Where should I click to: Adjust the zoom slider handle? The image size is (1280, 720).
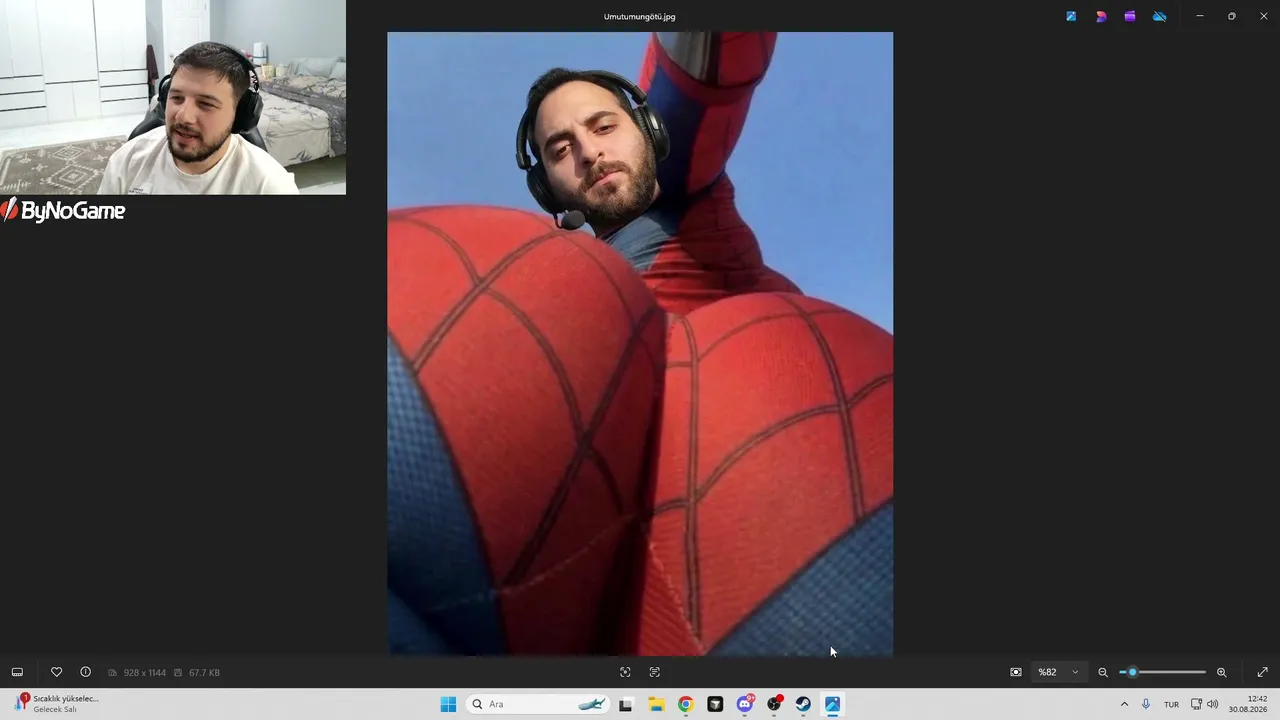[x=1132, y=672]
